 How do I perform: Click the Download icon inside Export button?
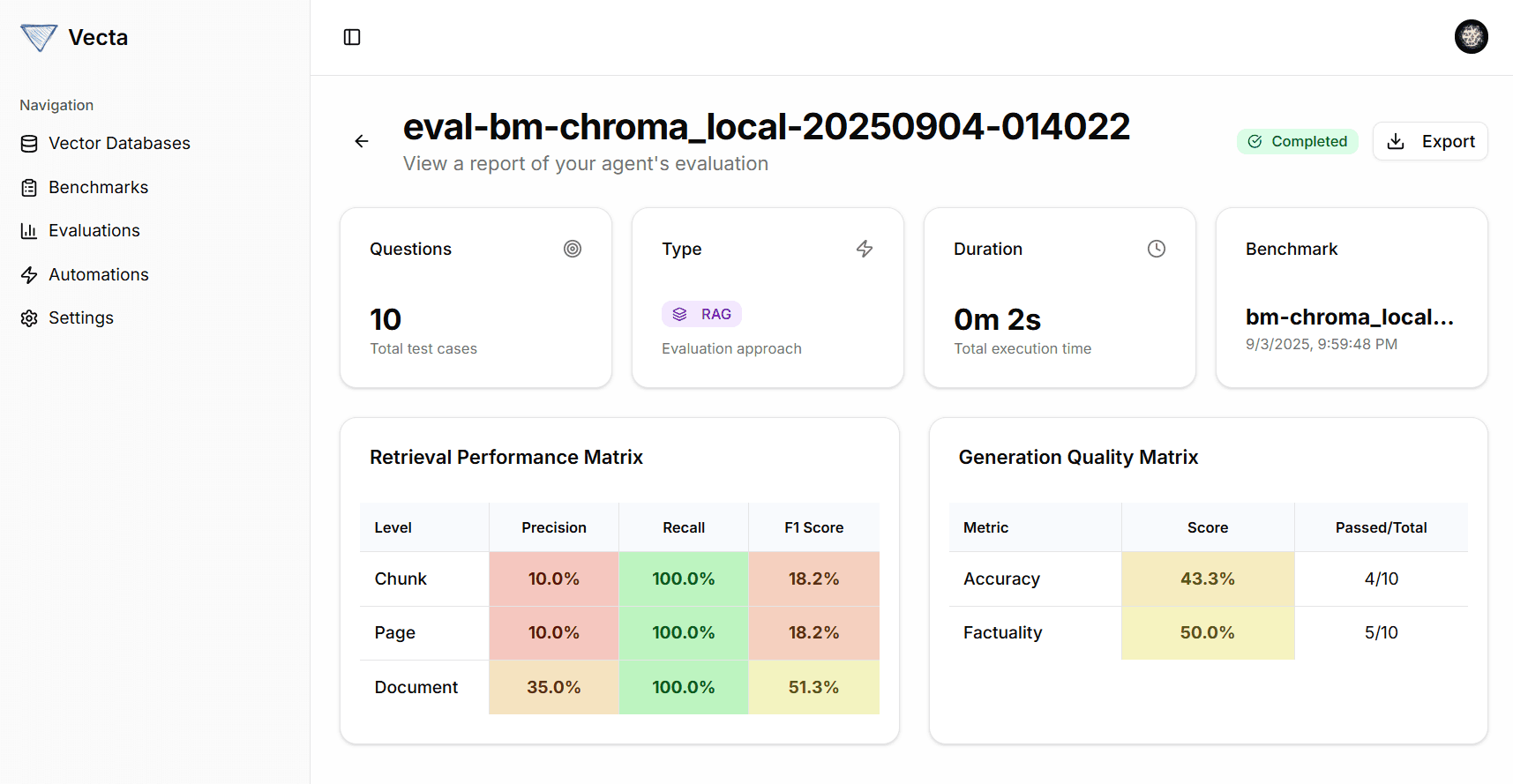tap(1396, 141)
